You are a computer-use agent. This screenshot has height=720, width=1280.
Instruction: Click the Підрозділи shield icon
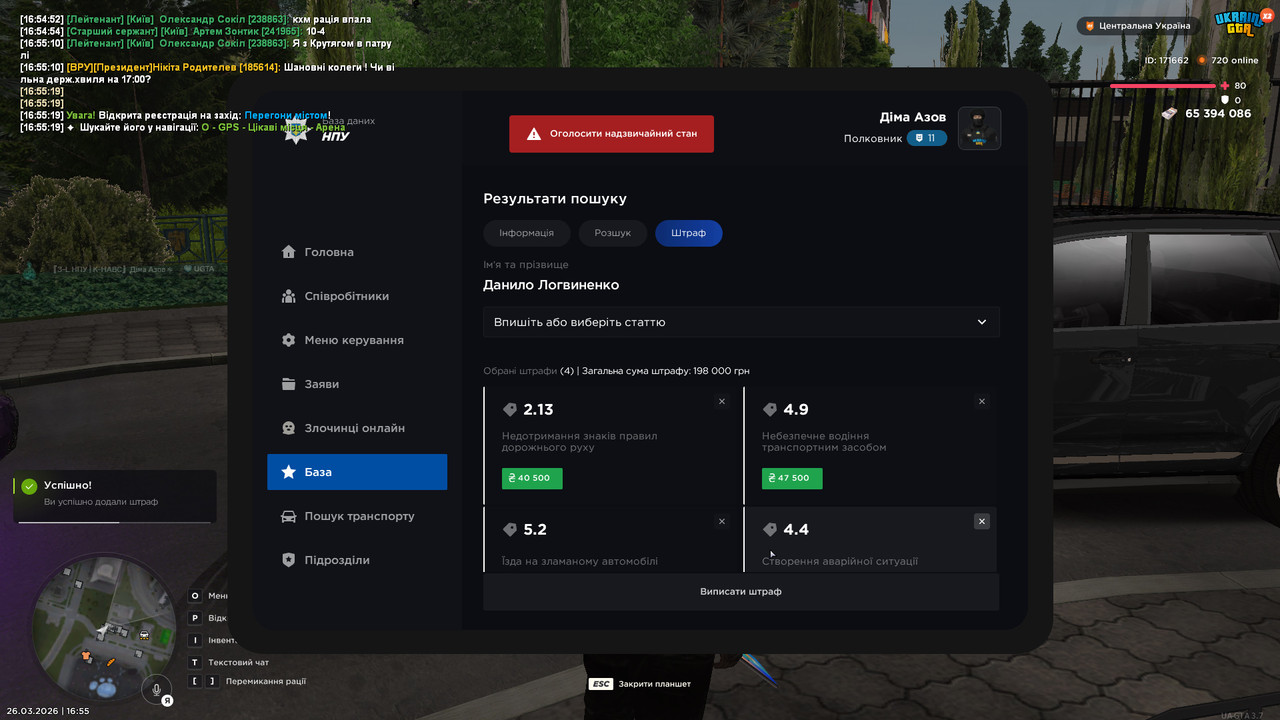(289, 560)
